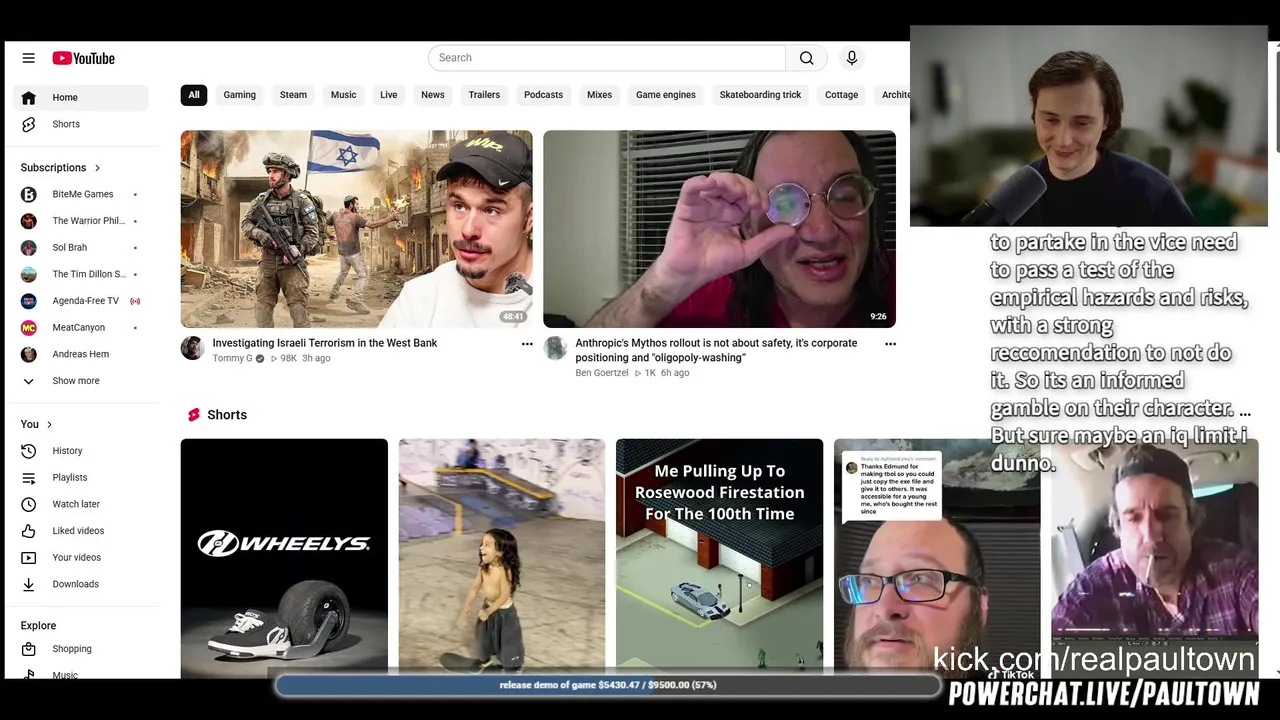Select the Trailers filter chip
This screenshot has width=1280, height=720.
coord(484,95)
